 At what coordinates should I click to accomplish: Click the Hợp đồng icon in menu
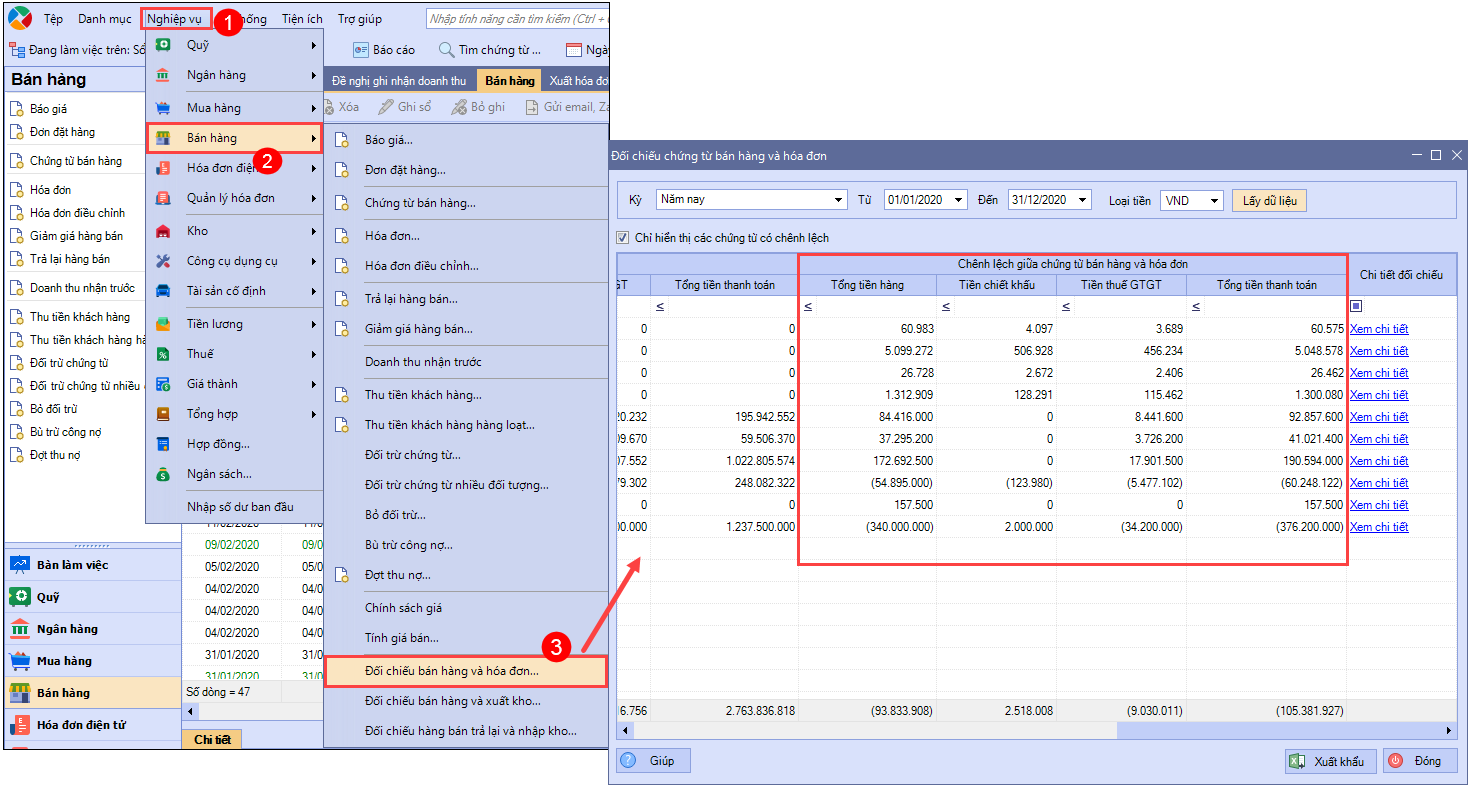point(164,444)
